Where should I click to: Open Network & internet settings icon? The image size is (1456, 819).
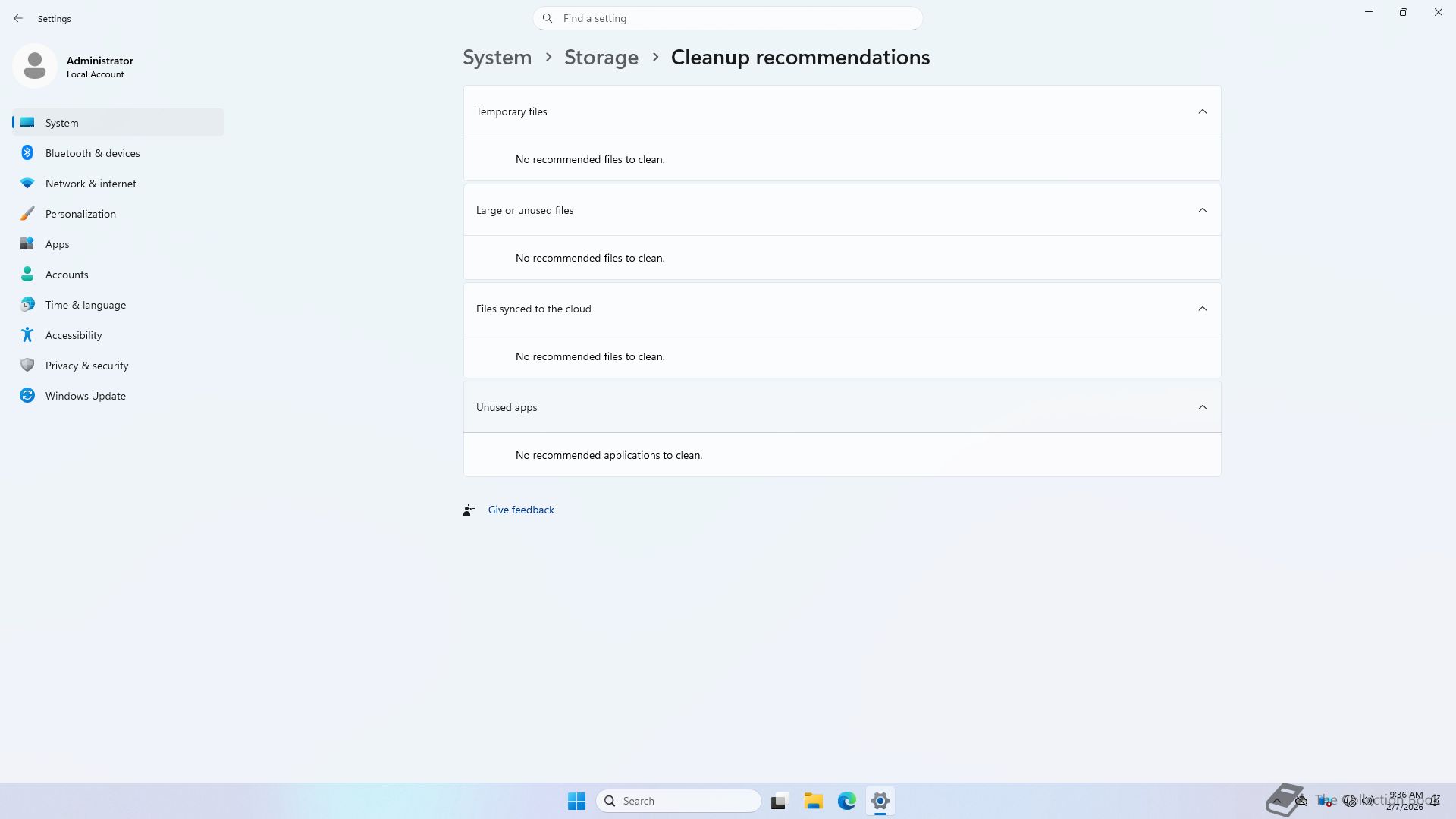pyautogui.click(x=27, y=184)
